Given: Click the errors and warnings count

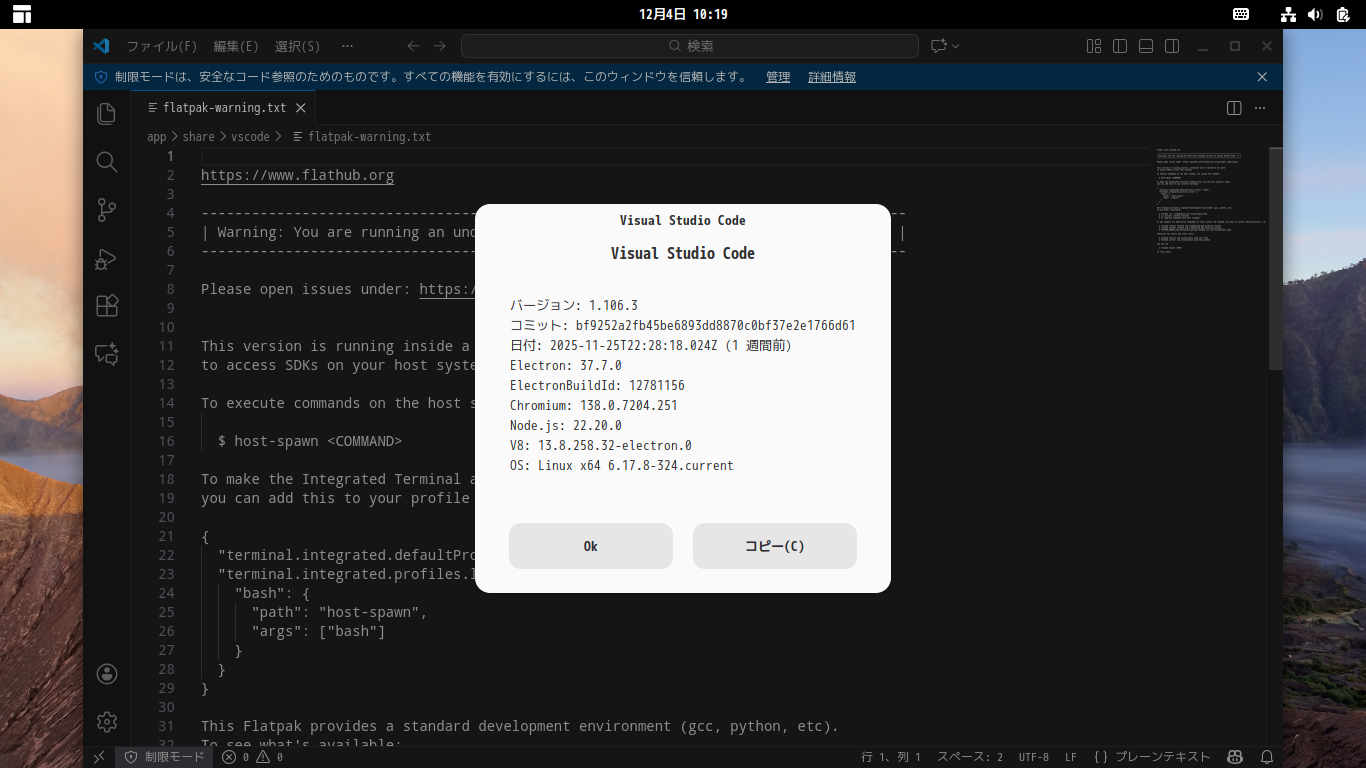Looking at the screenshot, I should click(252, 757).
